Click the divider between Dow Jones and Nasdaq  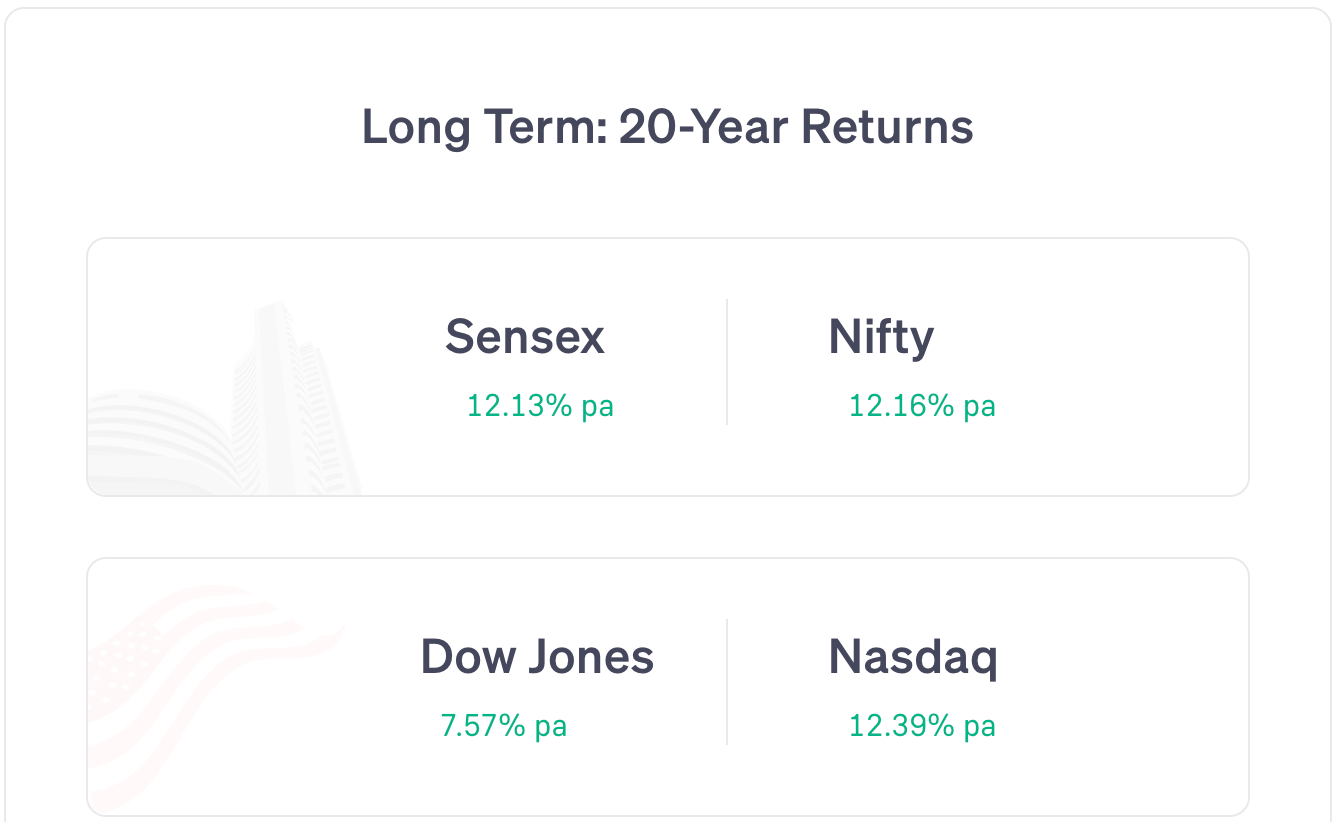[x=727, y=682]
